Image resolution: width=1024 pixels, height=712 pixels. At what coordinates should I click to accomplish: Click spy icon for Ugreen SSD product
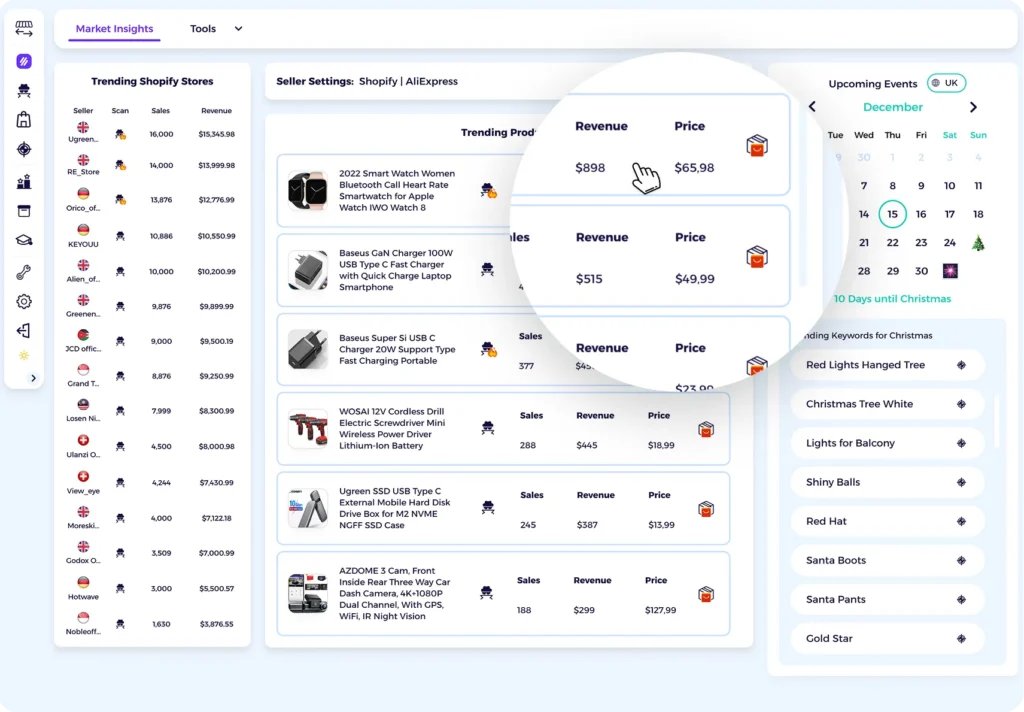point(488,507)
